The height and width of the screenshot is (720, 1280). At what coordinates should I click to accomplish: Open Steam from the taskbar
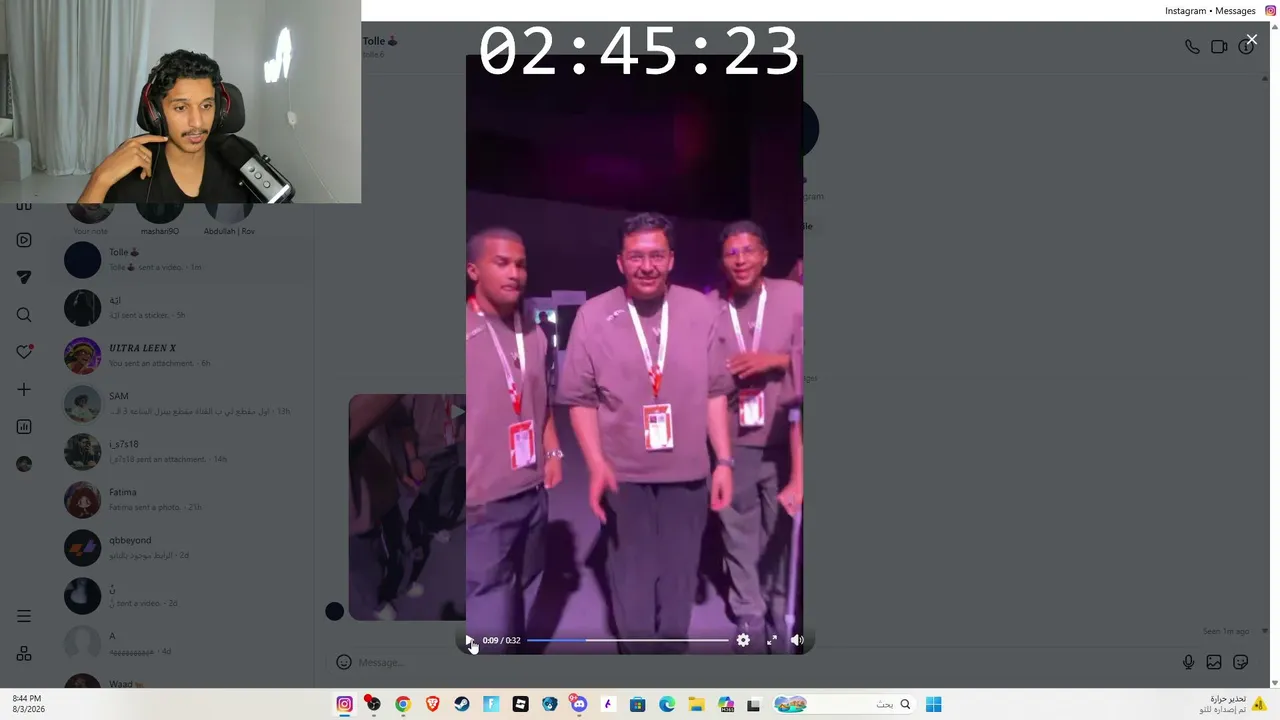[x=461, y=704]
